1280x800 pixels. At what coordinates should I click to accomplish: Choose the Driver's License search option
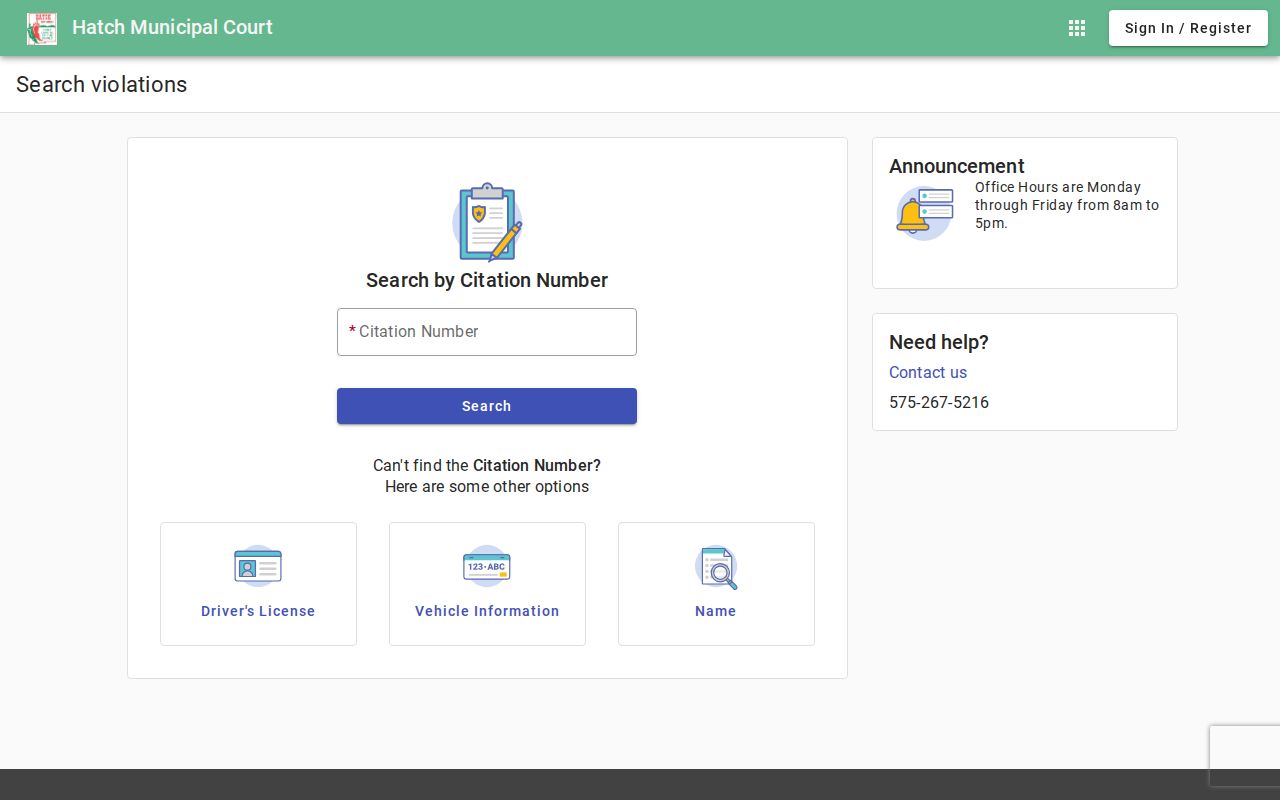(x=258, y=584)
